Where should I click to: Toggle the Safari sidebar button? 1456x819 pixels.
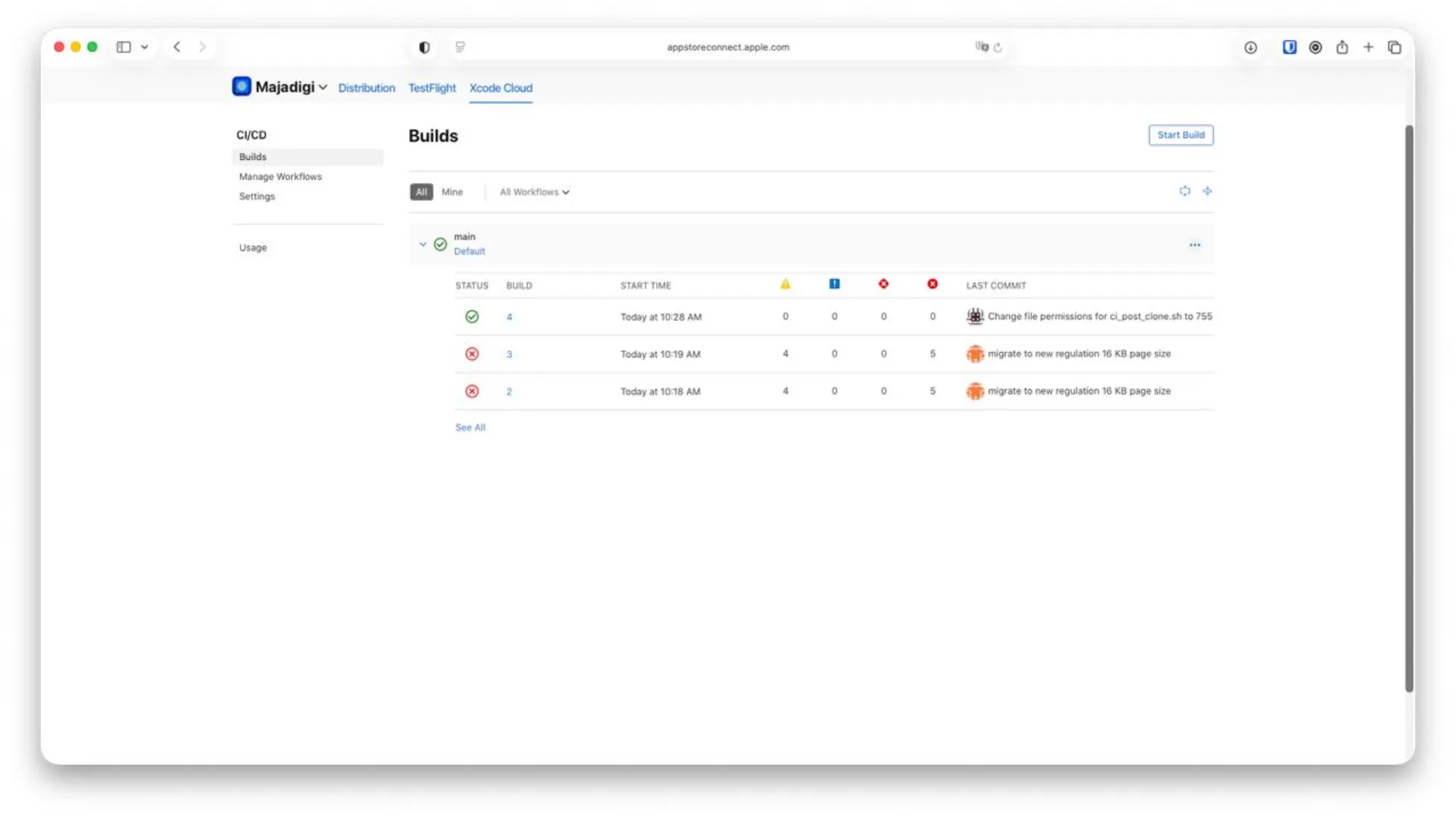coord(124,47)
